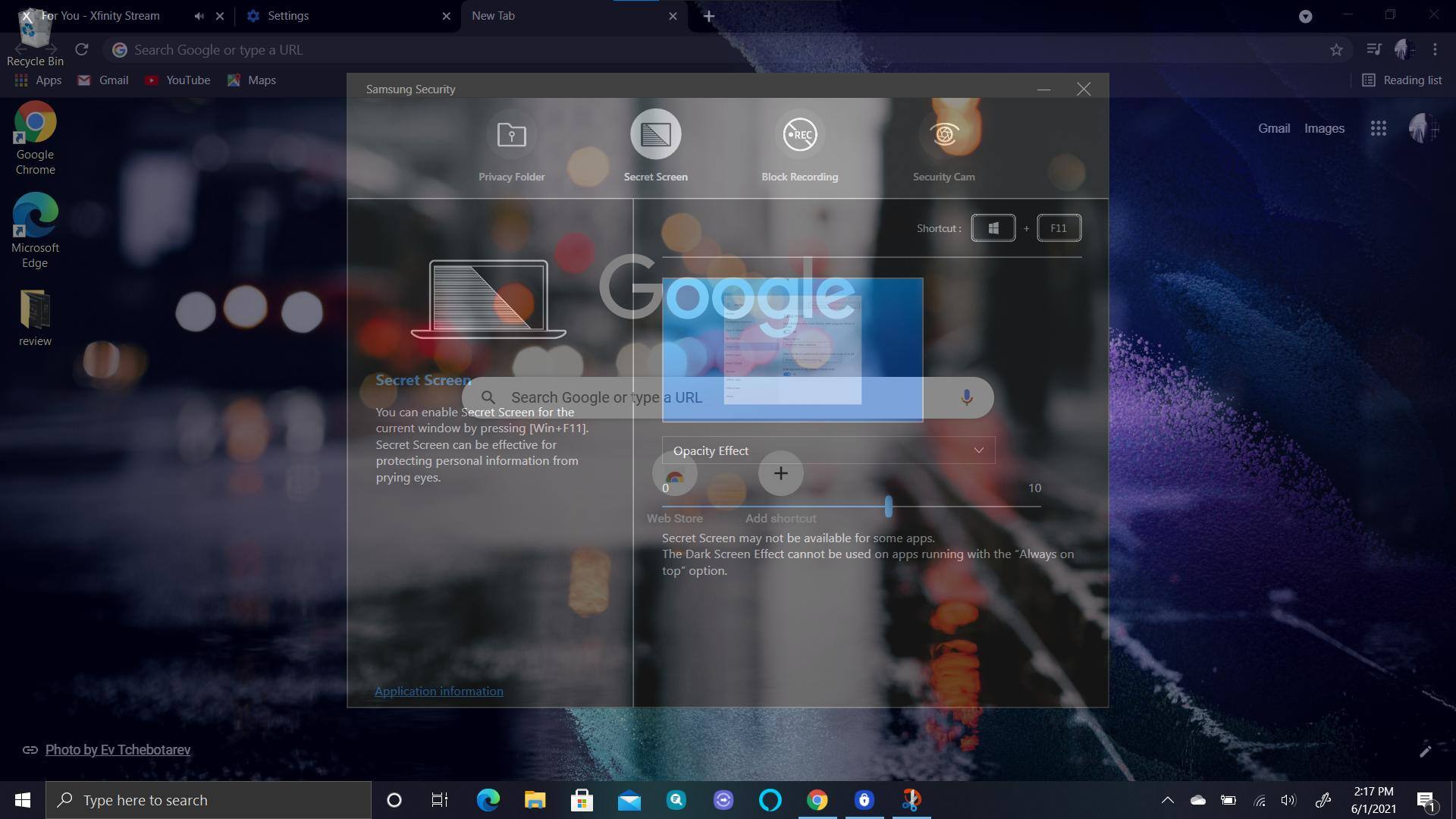The image size is (1456, 819).
Task: Click the Google apps grid icon
Action: coord(1378,129)
